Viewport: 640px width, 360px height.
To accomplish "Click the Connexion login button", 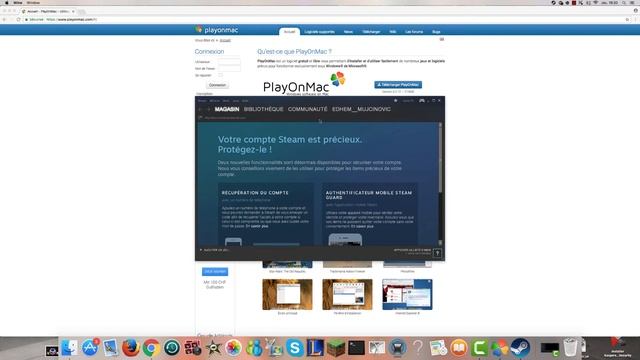I will (218, 85).
